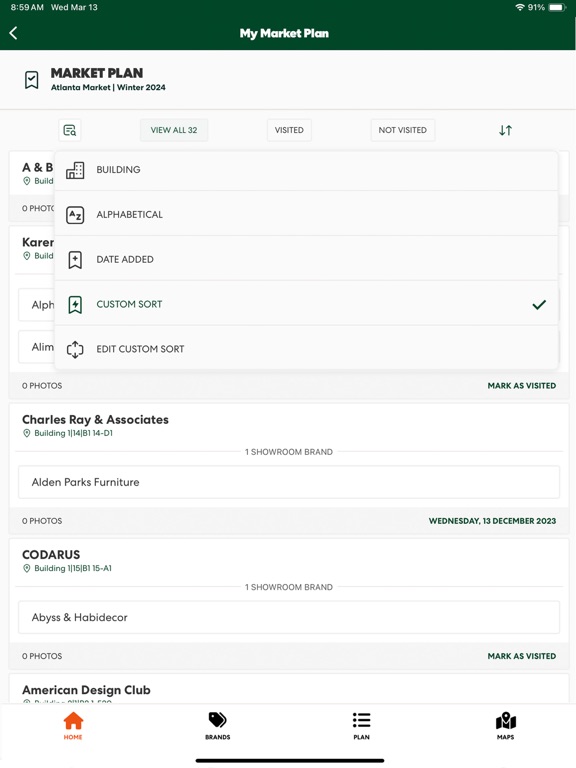The image size is (576, 768).
Task: Tap CODARUS location pin icon
Action: pyautogui.click(x=27, y=568)
